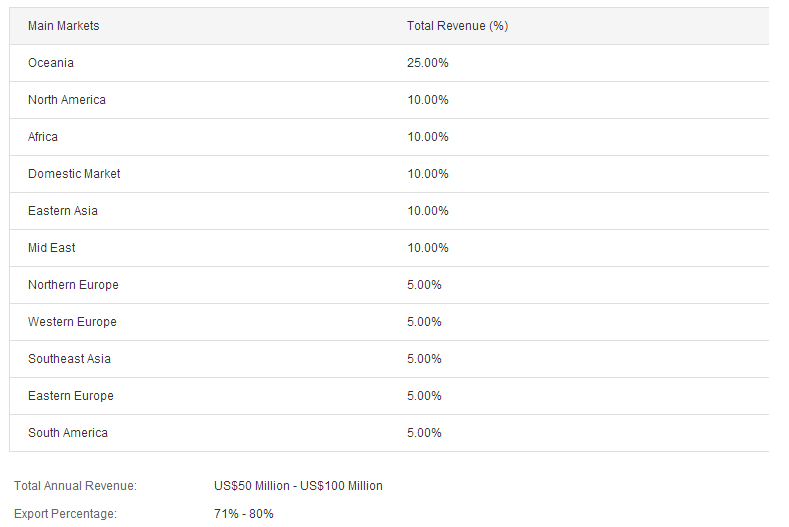789x527 pixels.
Task: Click the Western Europe row label
Action: 72,322
